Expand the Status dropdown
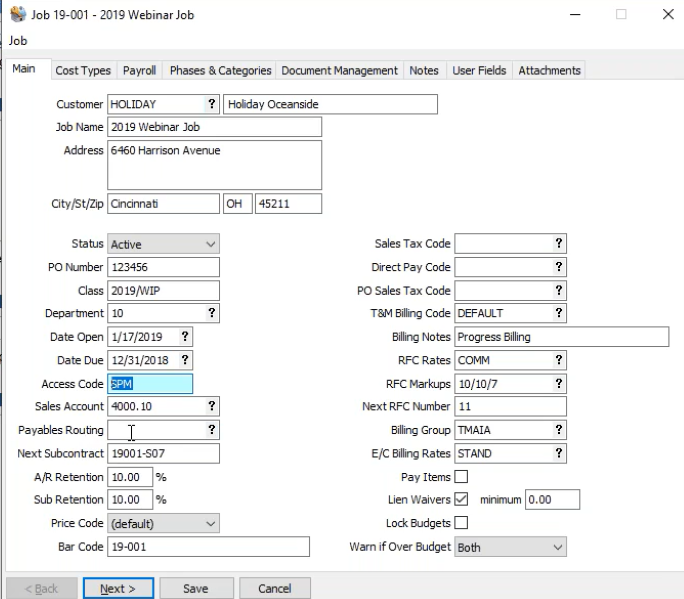Screen dimensions: 684x599 click(x=163, y=244)
